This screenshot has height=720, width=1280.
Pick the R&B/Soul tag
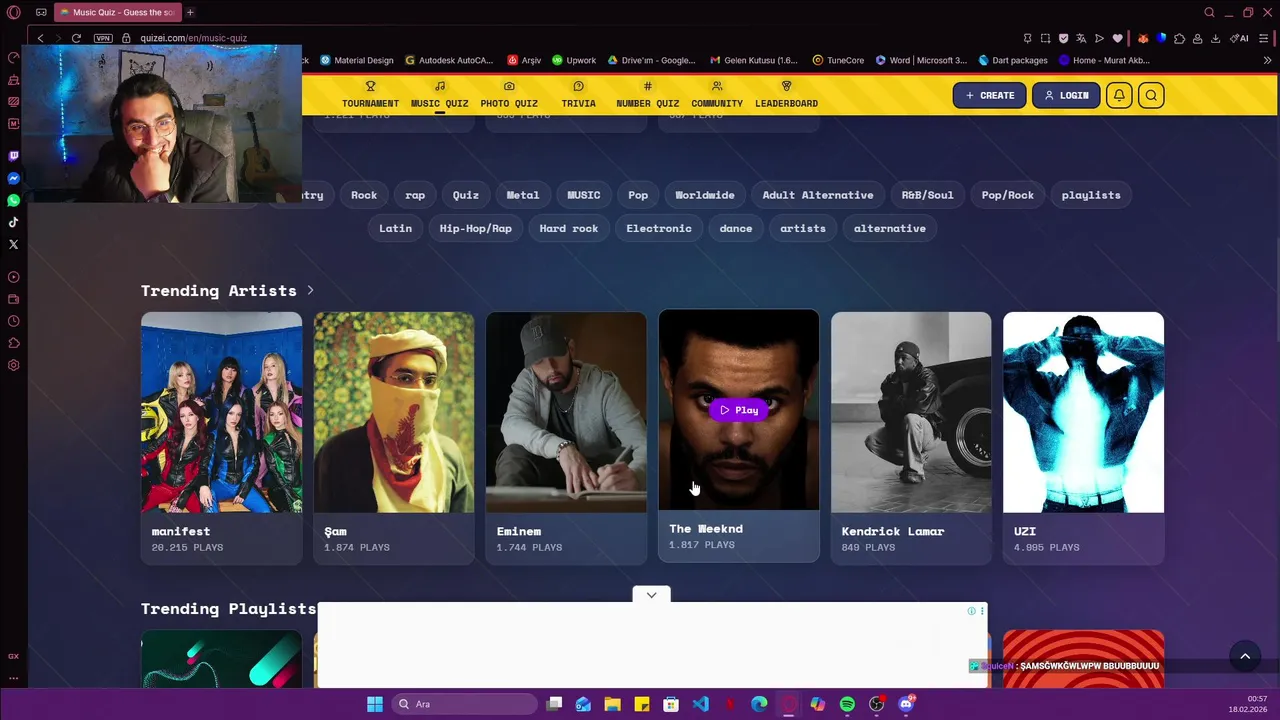pos(927,195)
